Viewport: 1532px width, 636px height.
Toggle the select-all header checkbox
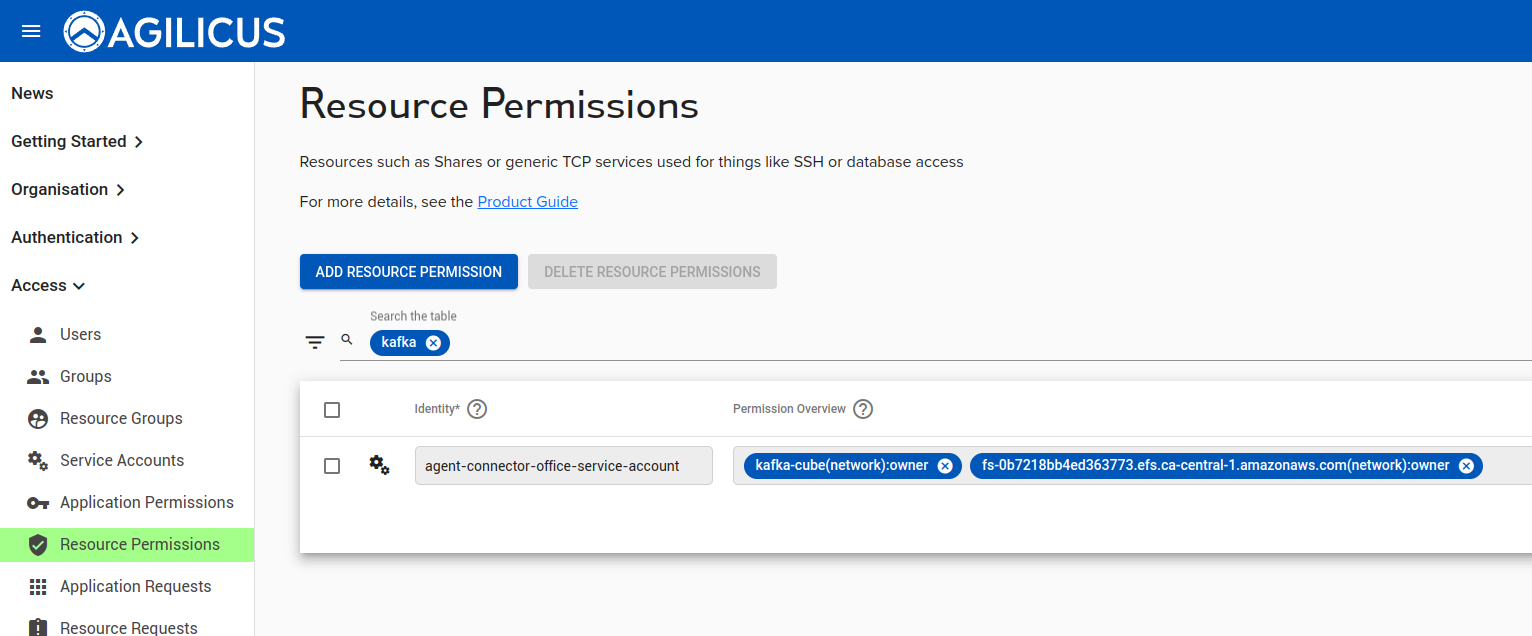[x=332, y=410]
